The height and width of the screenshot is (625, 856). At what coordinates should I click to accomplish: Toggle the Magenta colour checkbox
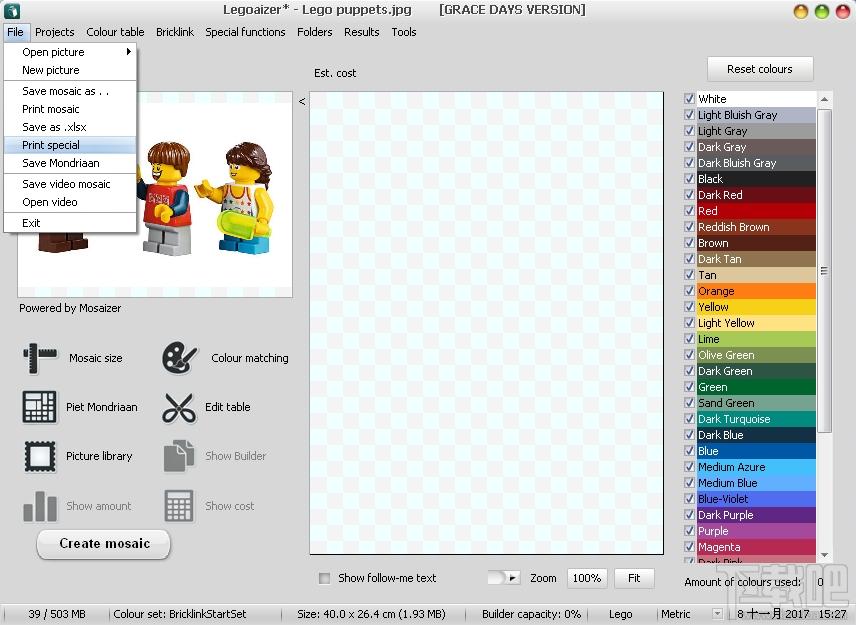click(689, 546)
